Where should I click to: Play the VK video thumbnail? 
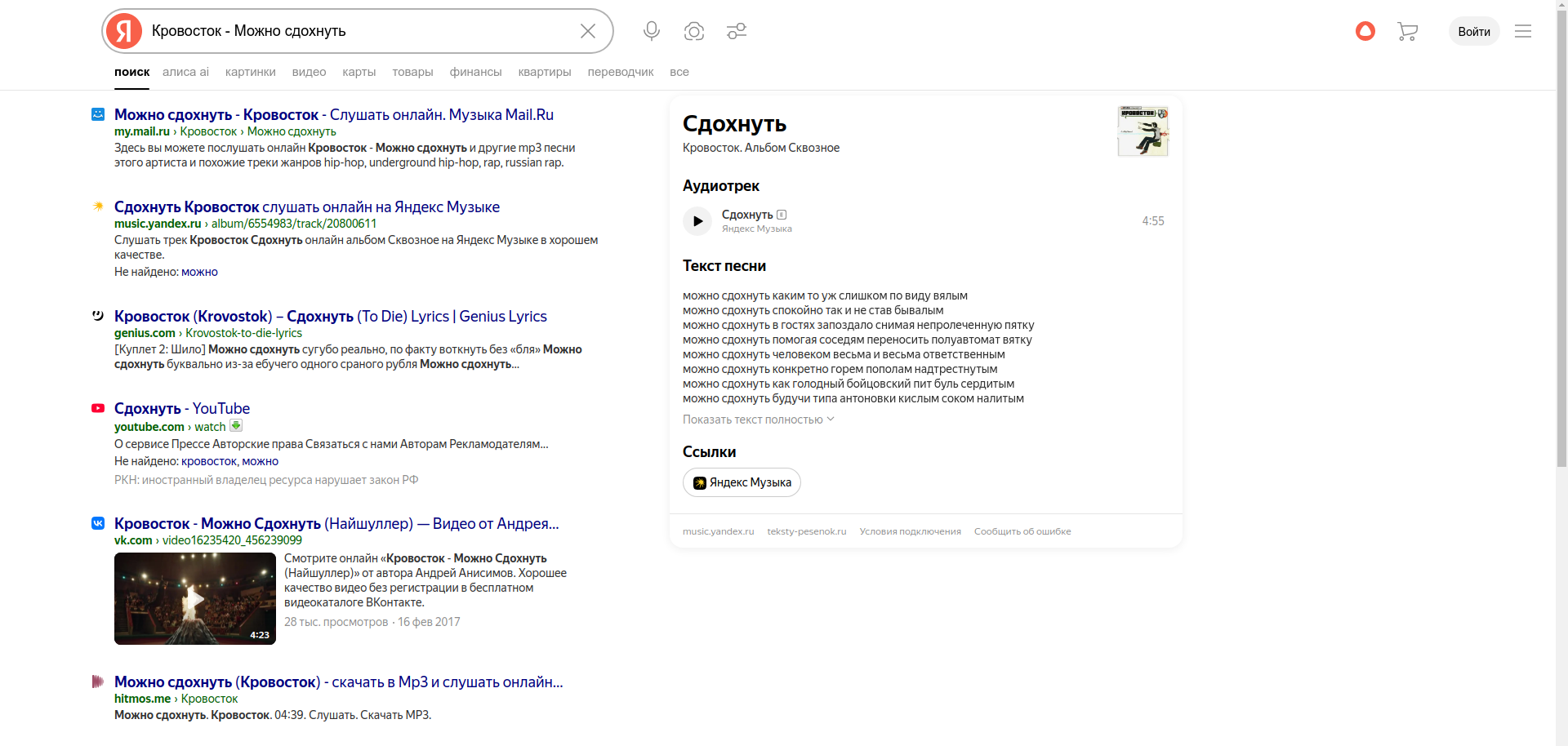point(195,598)
